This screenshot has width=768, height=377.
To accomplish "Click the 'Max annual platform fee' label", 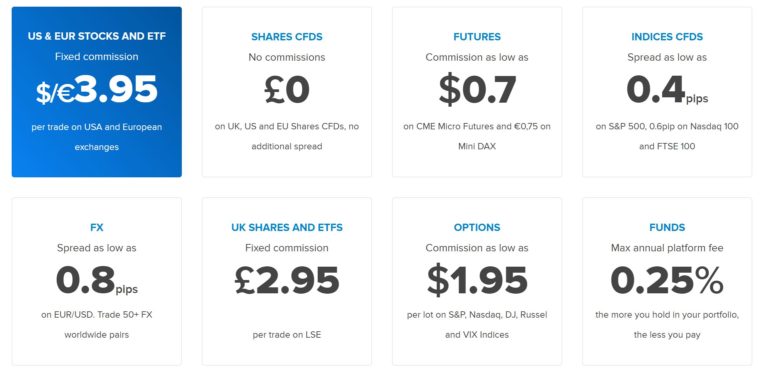I will point(667,248).
